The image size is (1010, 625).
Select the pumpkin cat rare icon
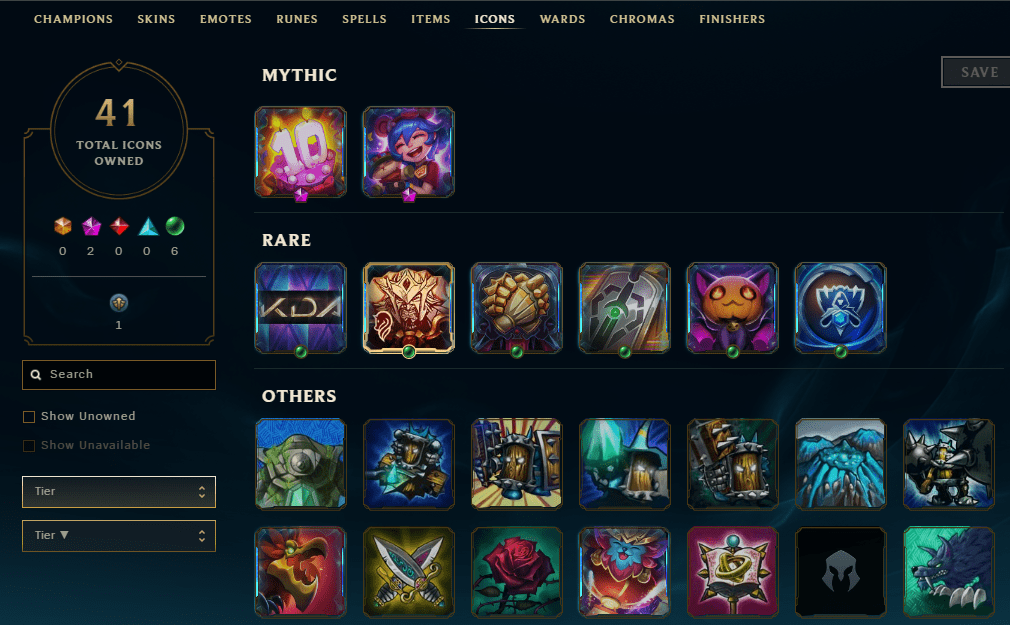pyautogui.click(x=732, y=308)
